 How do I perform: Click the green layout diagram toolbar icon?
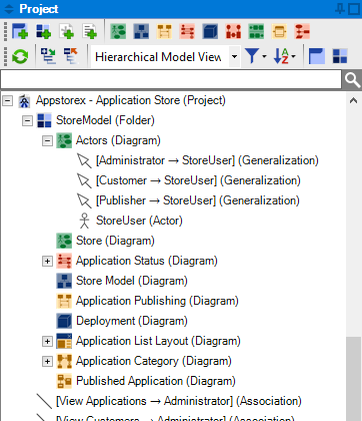[256, 31]
